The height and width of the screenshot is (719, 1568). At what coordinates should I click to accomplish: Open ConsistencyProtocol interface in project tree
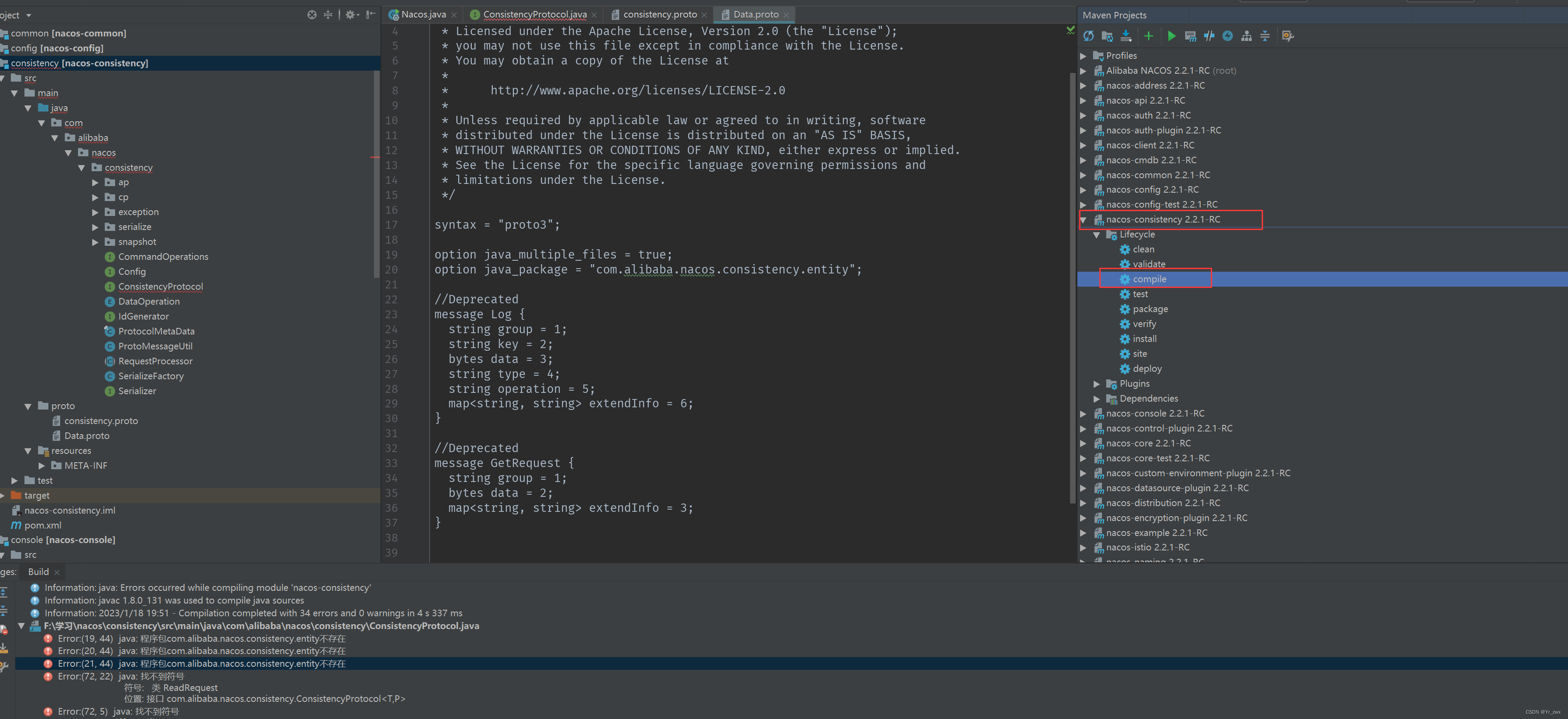click(x=161, y=286)
